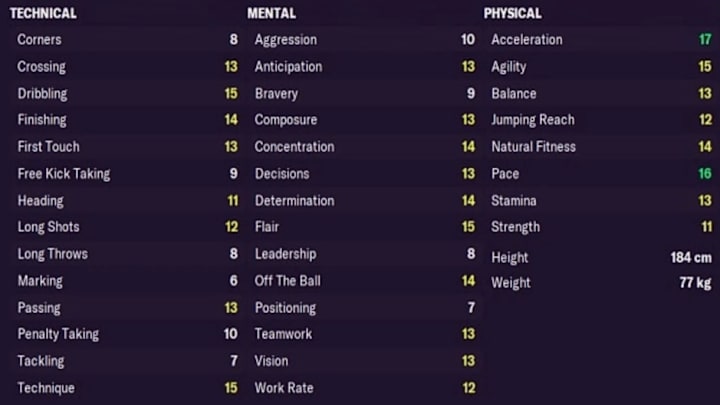Click the TECHNICAL section header
This screenshot has height=405, width=720.
click(x=43, y=13)
